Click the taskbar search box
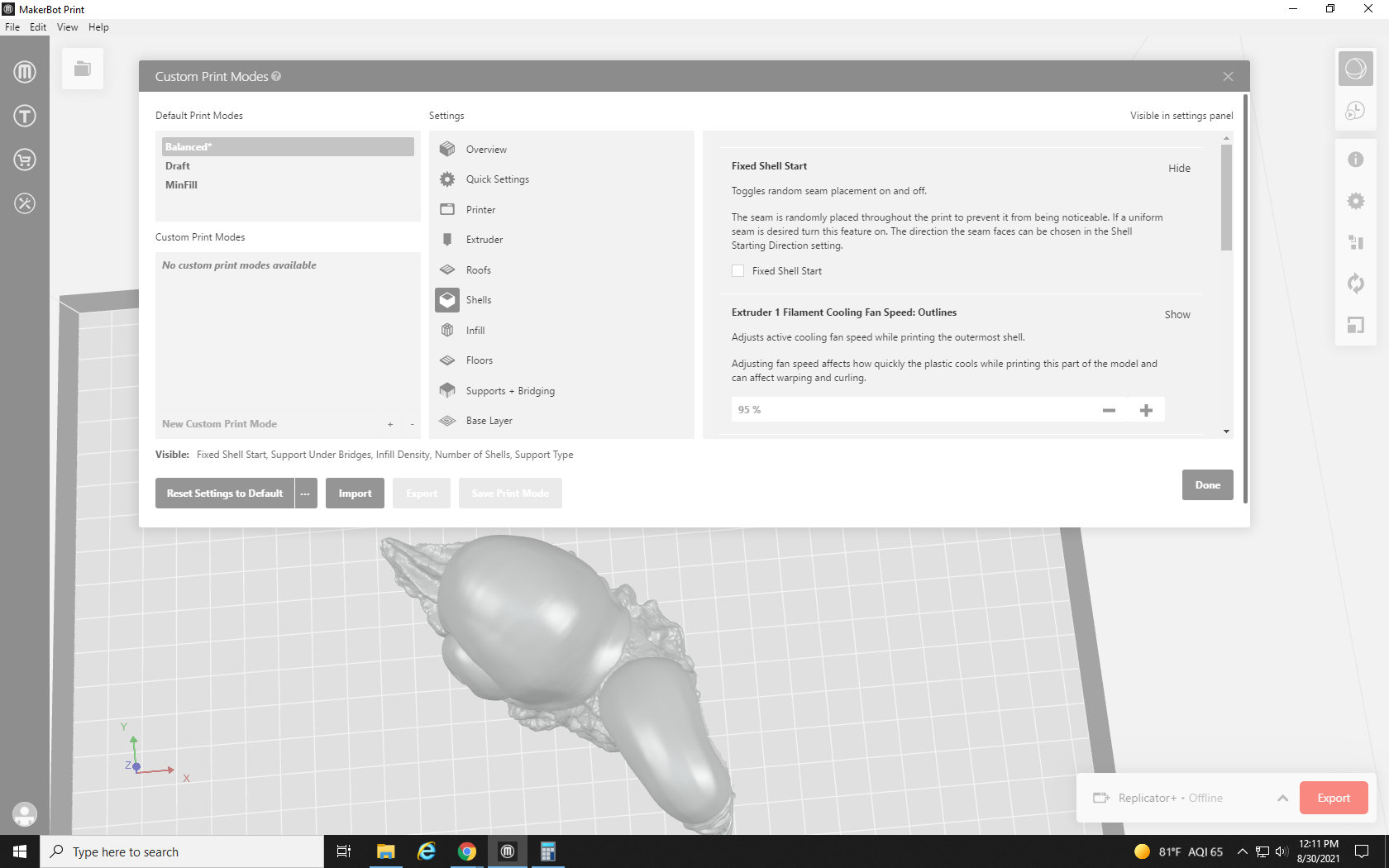This screenshot has width=1389, height=868. pos(182,851)
